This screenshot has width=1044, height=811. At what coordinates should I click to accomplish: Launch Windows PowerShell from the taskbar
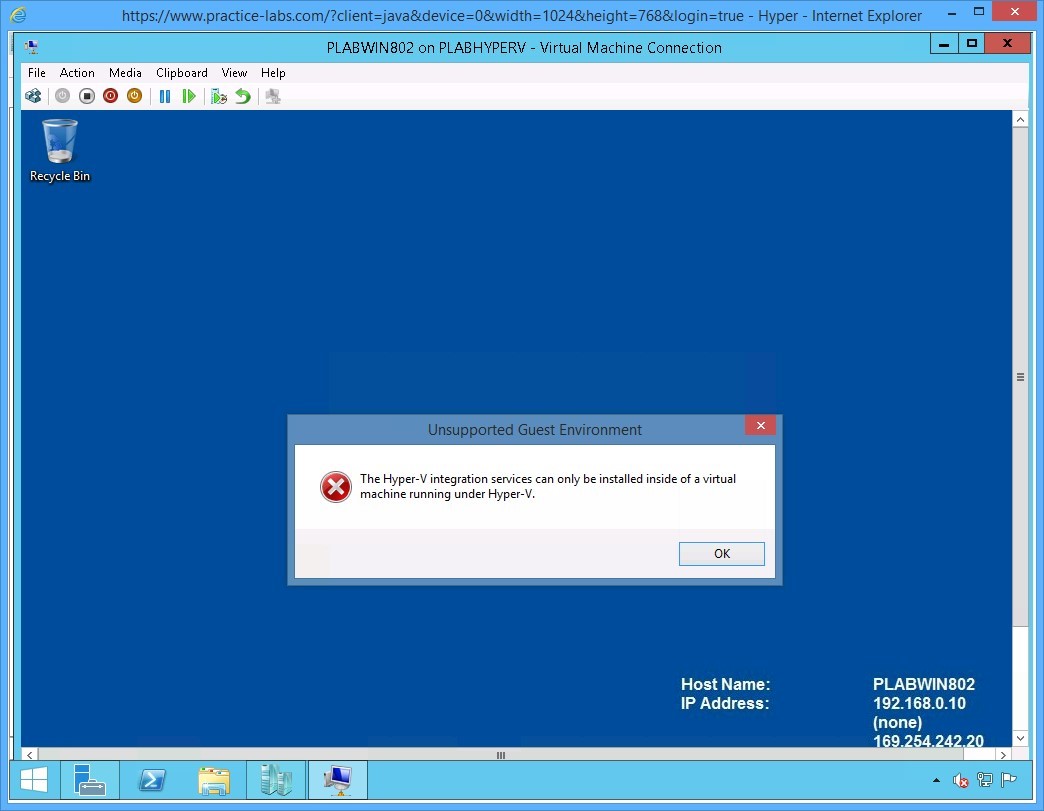click(152, 780)
